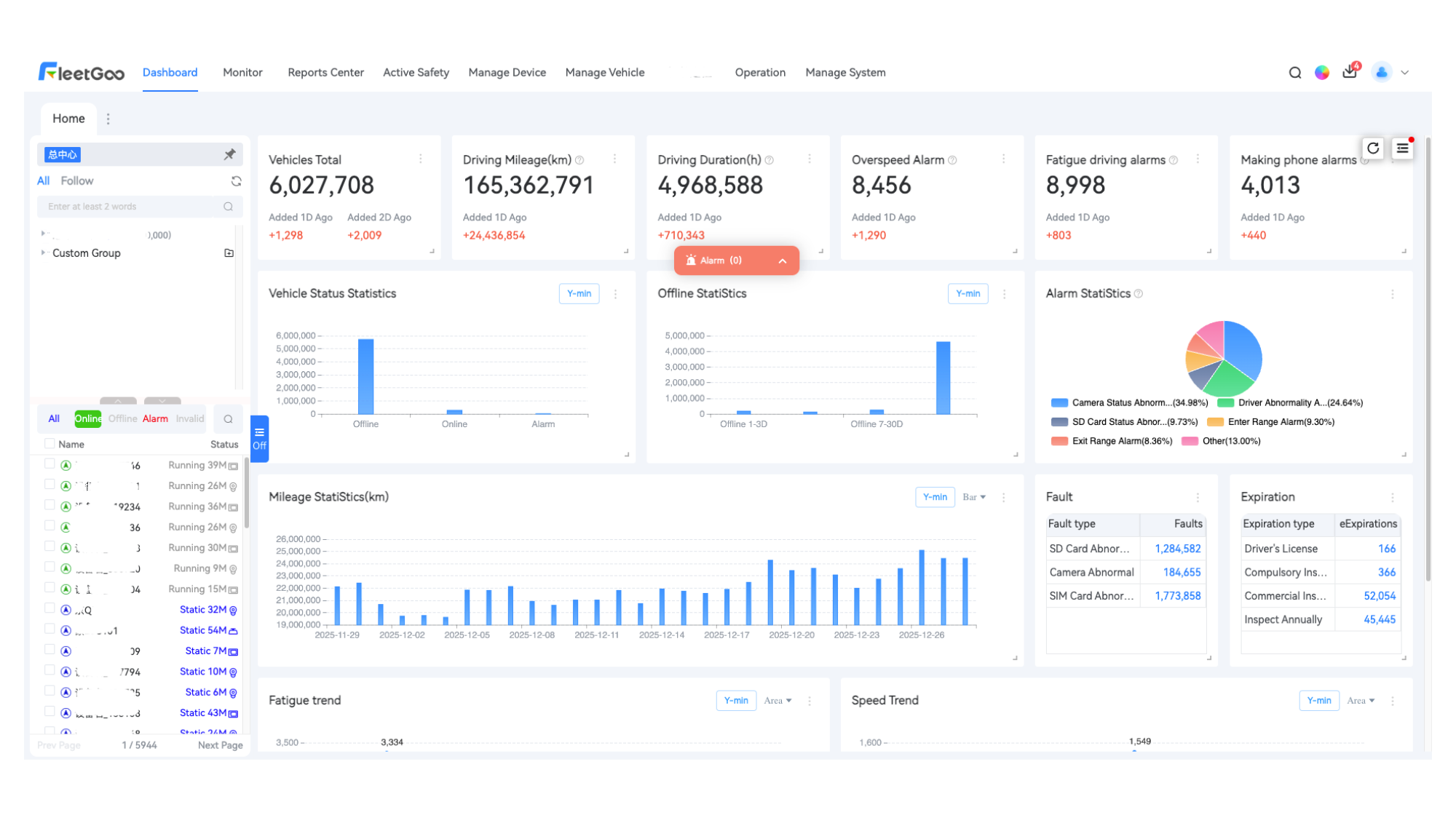Click the rainbow color wheel theme picker

point(1322,73)
